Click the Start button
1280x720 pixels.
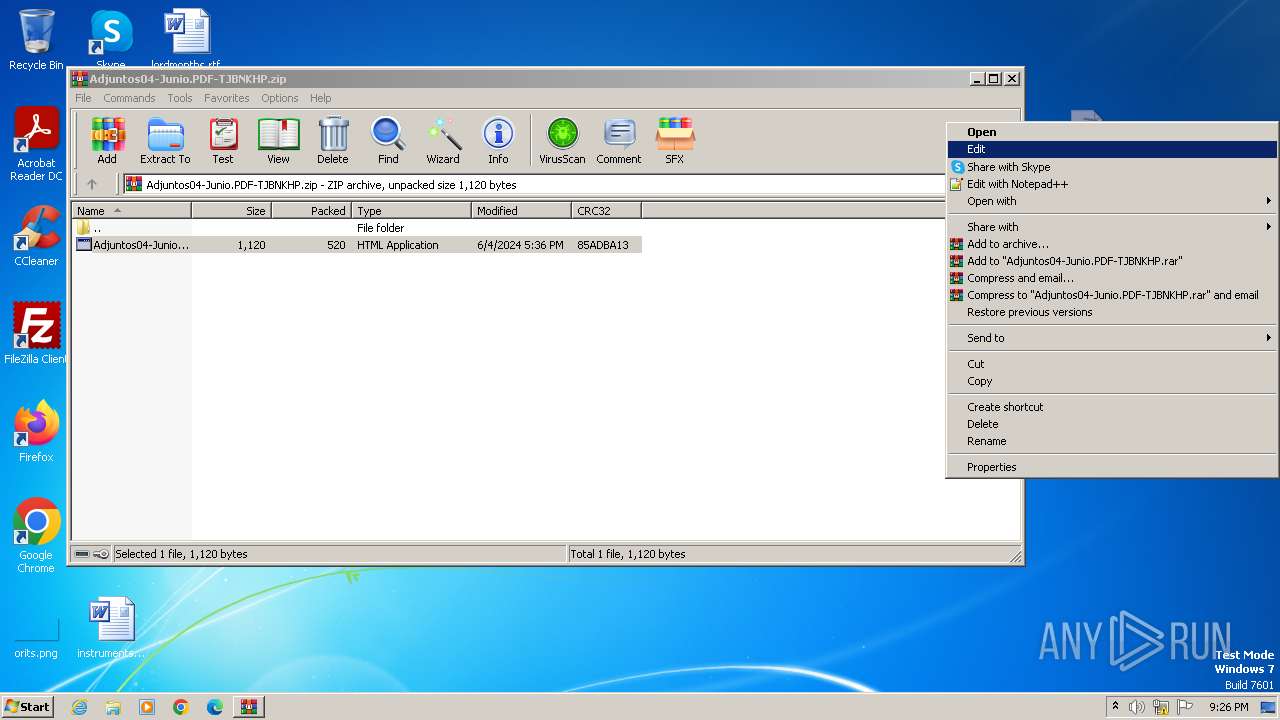click(x=28, y=707)
